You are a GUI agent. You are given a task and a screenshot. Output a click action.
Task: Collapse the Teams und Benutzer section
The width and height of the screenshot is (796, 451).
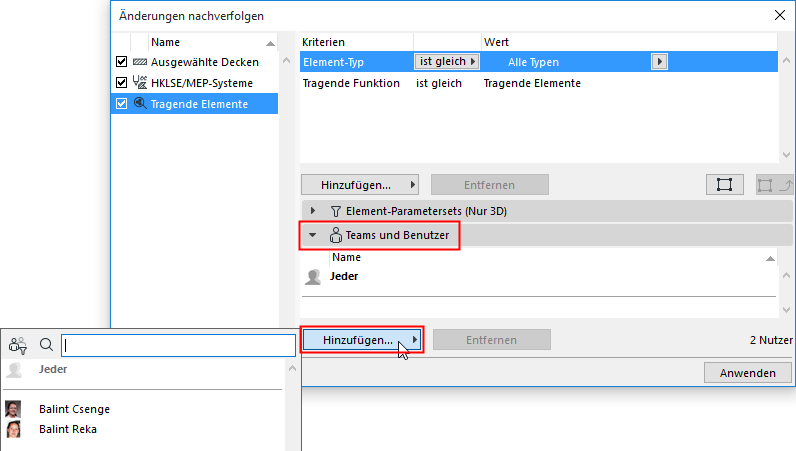(313, 236)
